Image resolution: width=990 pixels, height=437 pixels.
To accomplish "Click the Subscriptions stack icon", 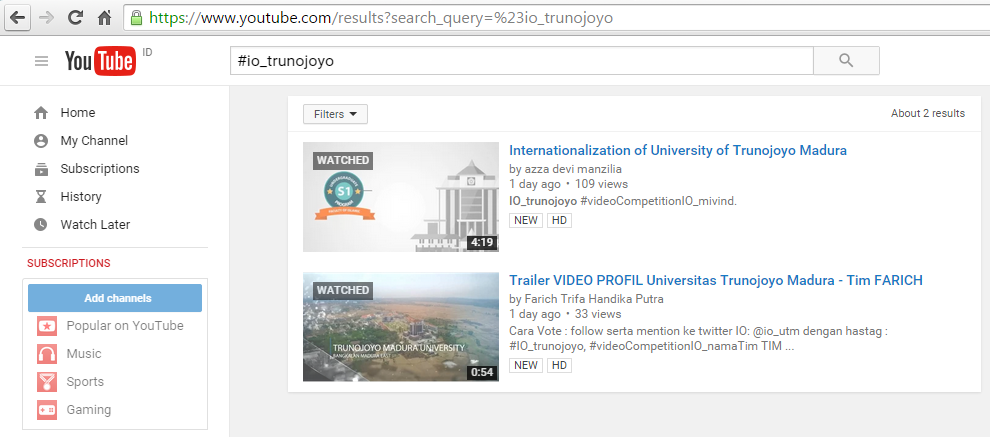I will (41, 169).
